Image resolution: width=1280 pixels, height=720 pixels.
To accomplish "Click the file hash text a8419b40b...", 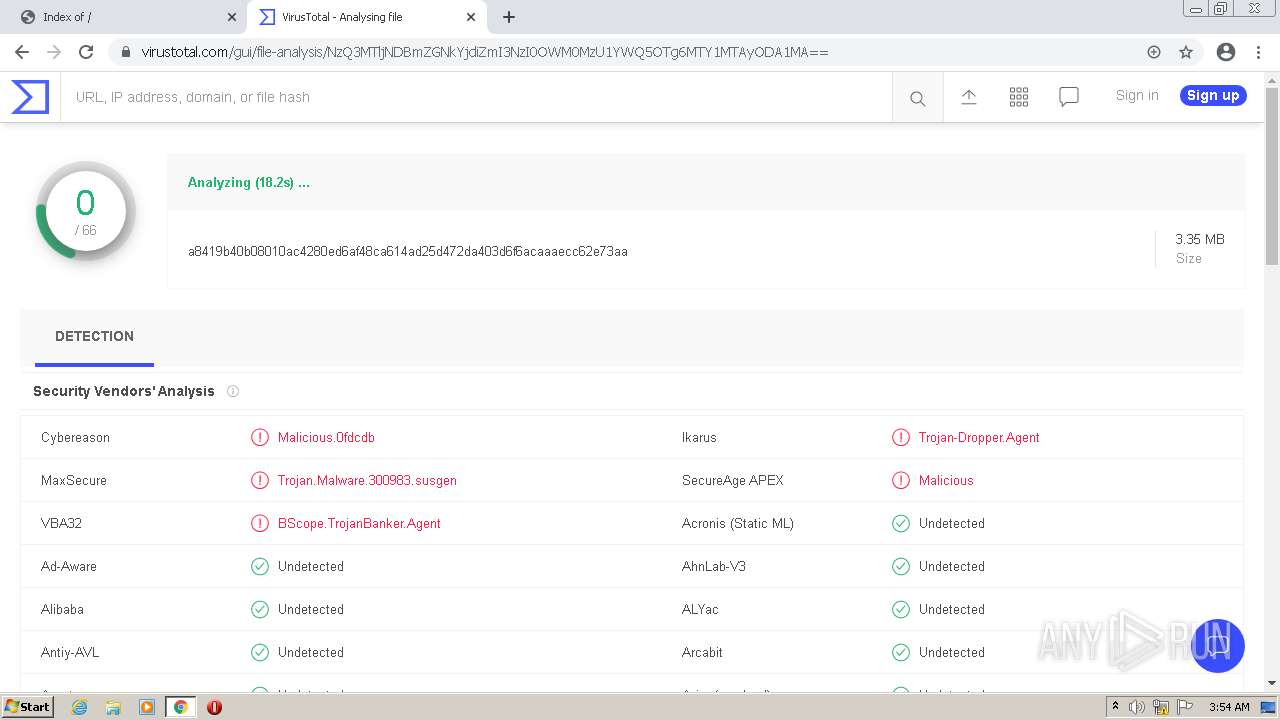I will 408,251.
